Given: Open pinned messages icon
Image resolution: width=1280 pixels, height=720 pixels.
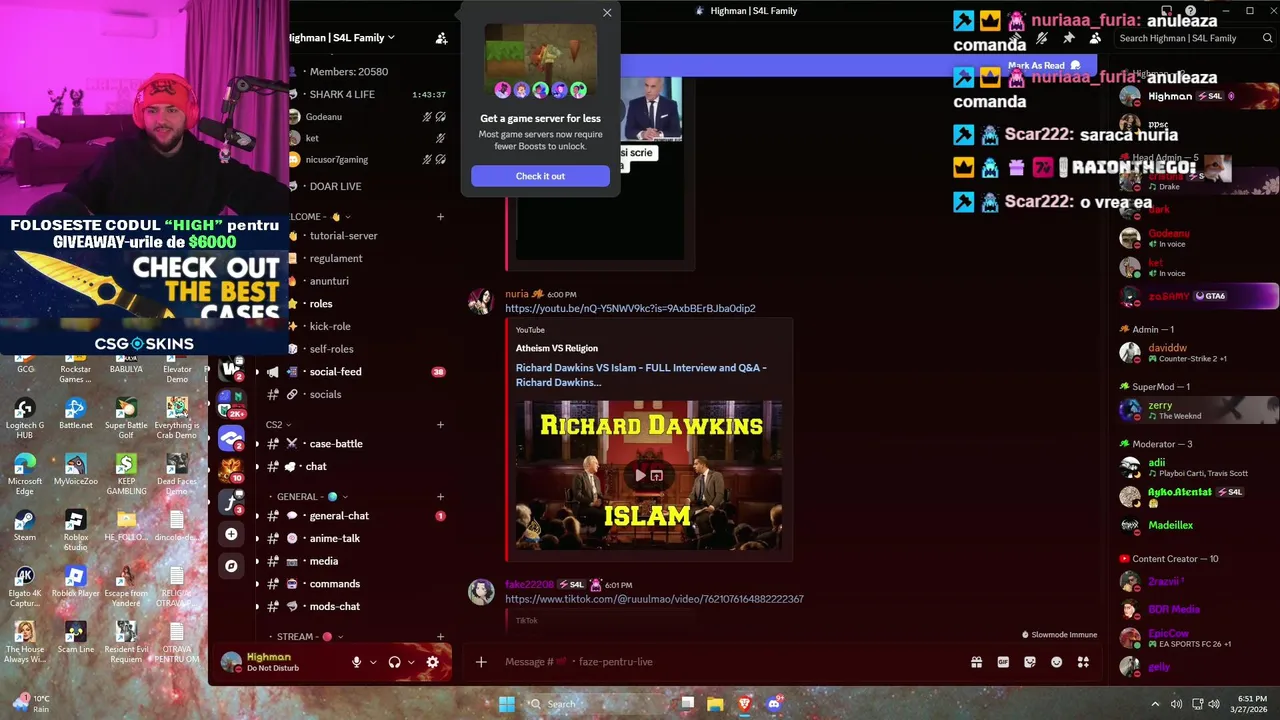Looking at the screenshot, I should (1069, 38).
